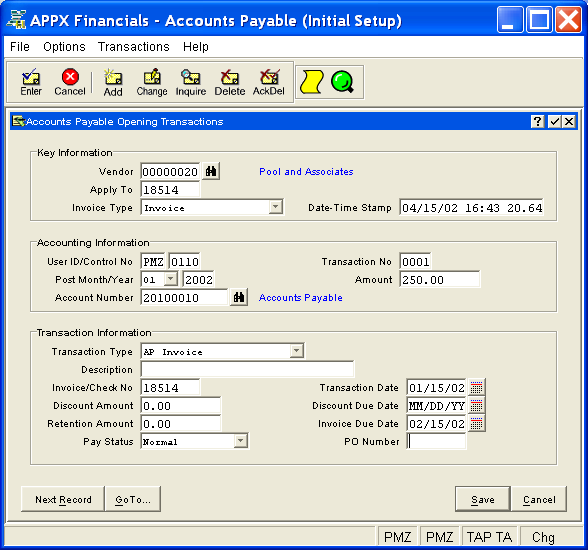Click the Control No field 0110
The width and height of the screenshot is (588, 550).
click(x=184, y=262)
